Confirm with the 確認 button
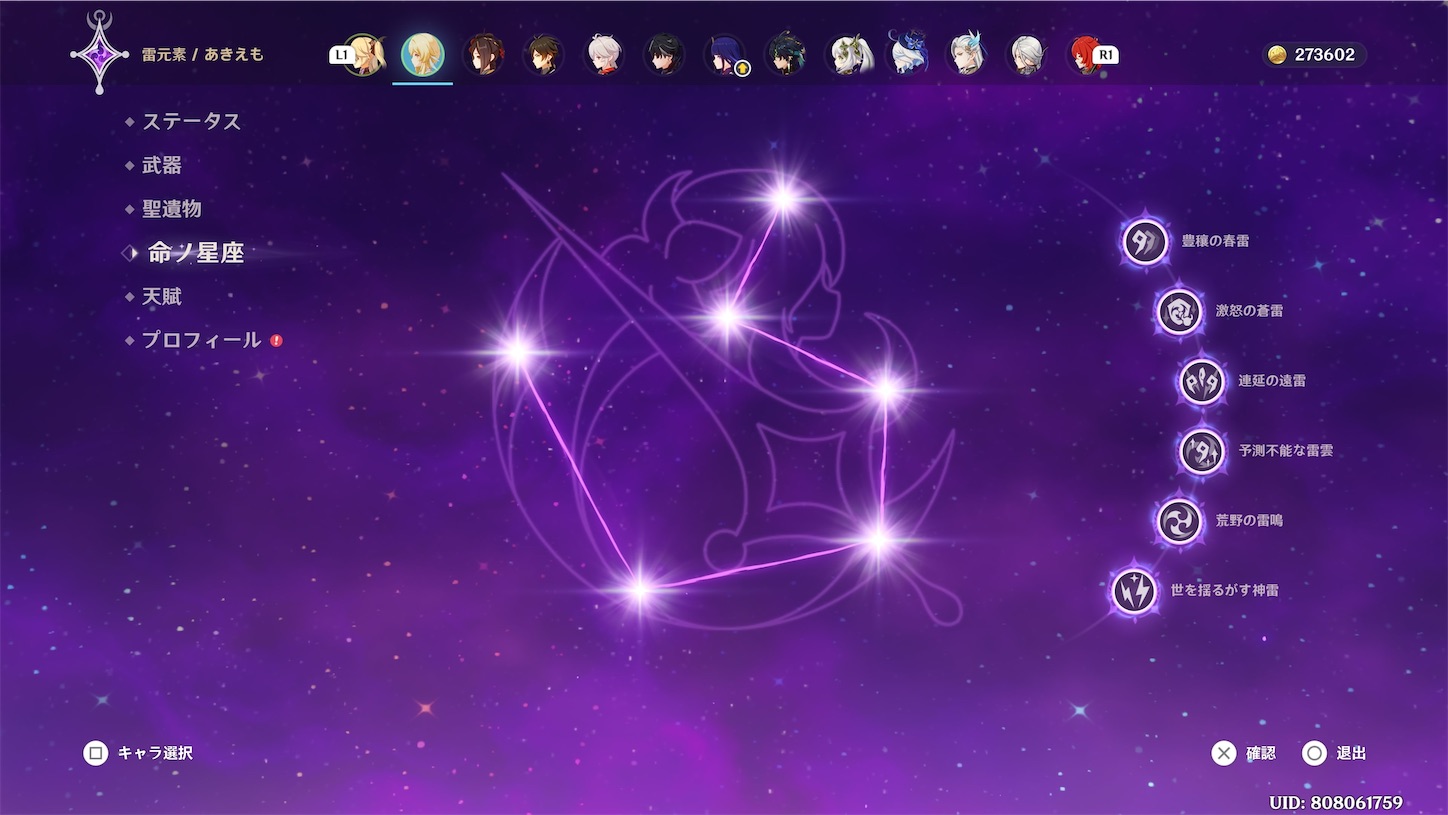 pyautogui.click(x=1244, y=753)
